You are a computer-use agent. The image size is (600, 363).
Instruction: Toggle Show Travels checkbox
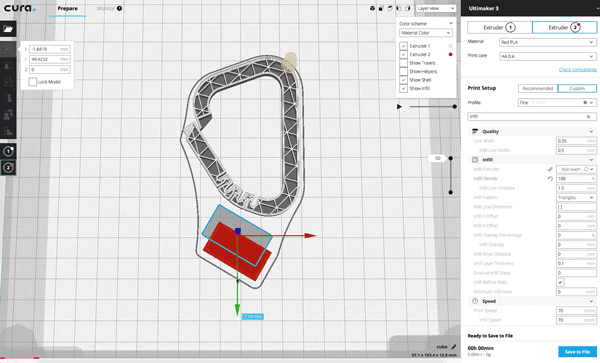(404, 63)
